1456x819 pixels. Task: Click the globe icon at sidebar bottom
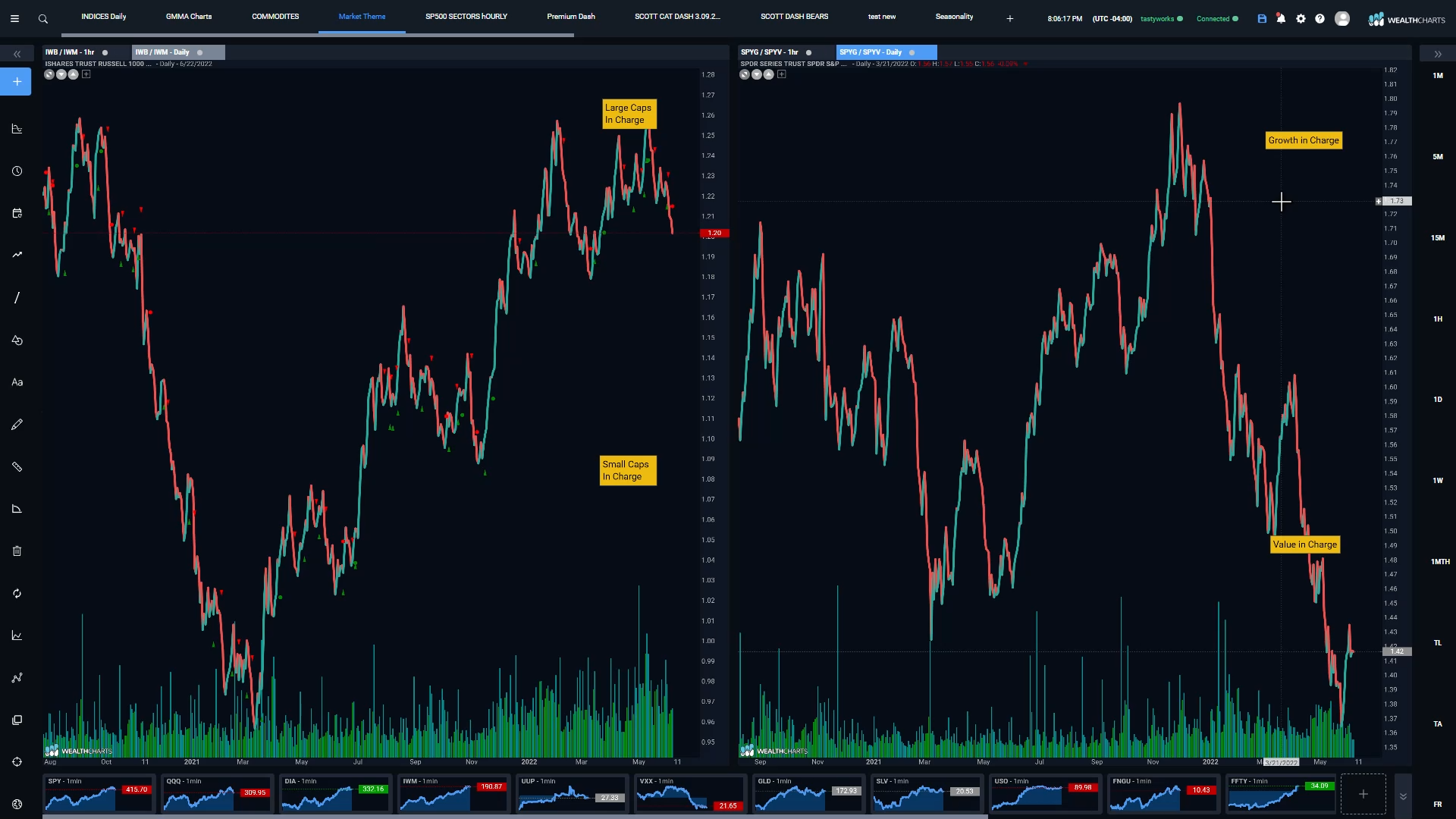pos(17,804)
